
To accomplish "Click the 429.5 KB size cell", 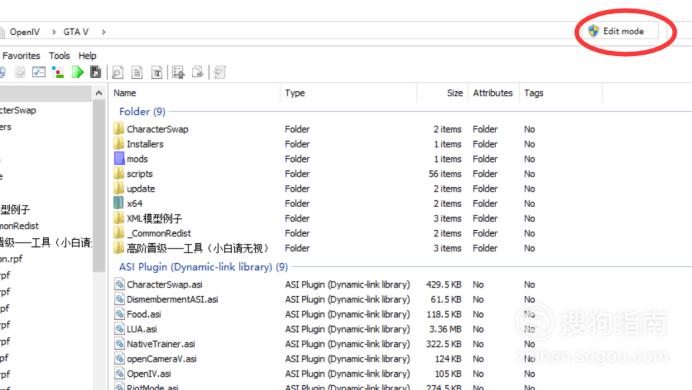I will pos(444,285).
